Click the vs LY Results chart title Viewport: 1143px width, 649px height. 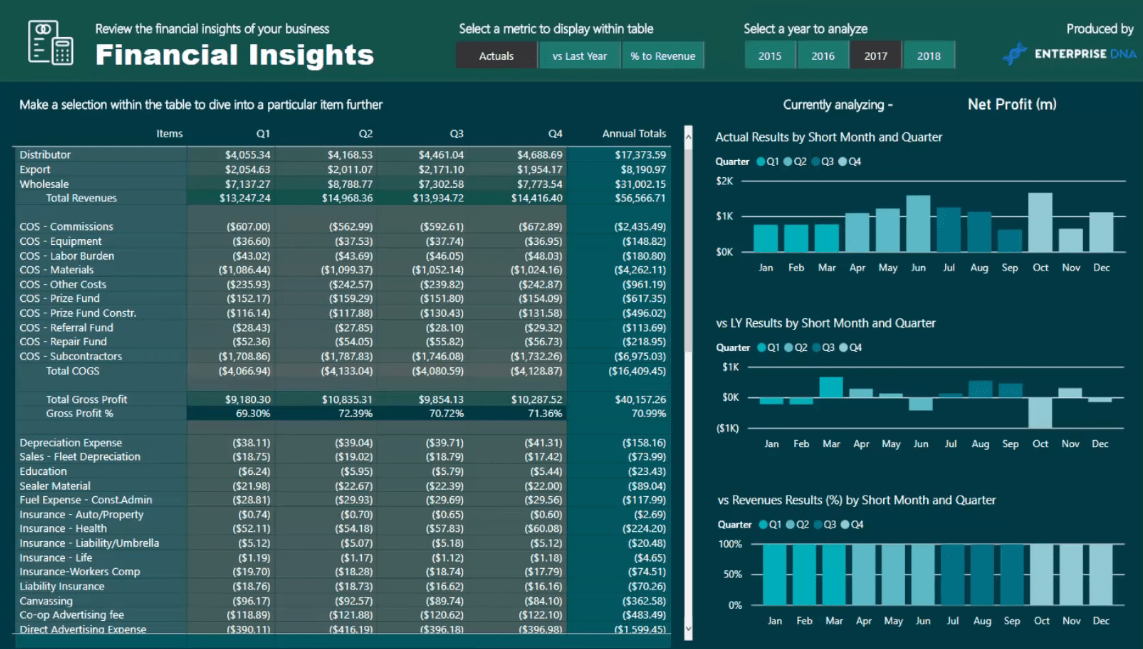coord(825,323)
